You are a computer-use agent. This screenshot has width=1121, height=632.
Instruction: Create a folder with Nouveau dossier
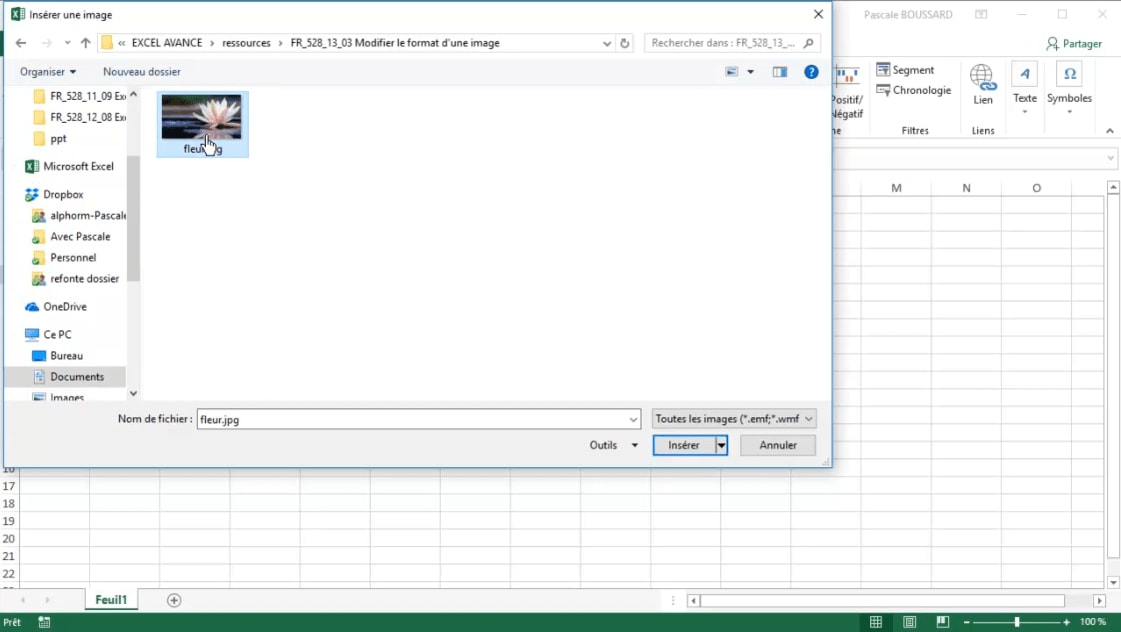point(141,72)
